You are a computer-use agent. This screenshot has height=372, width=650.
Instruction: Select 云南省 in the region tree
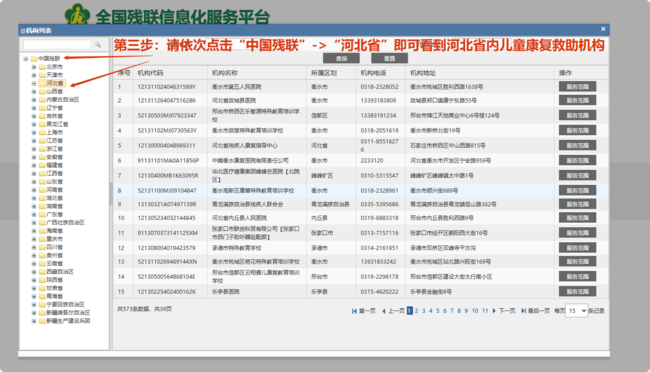pyautogui.click(x=54, y=264)
